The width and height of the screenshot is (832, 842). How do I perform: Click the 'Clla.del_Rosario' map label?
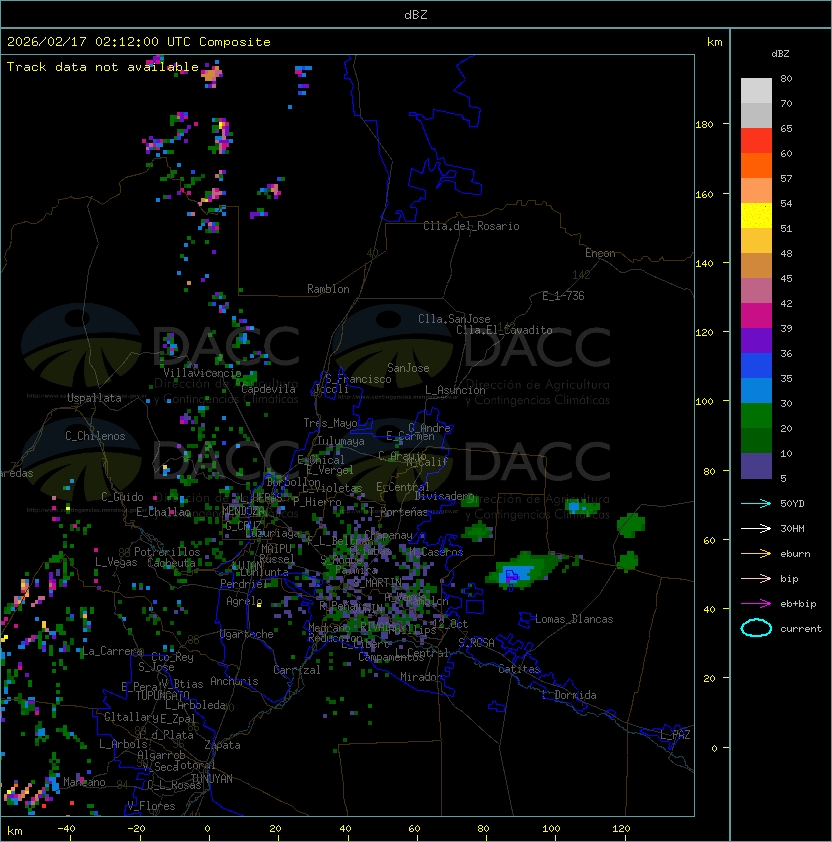pos(471,226)
